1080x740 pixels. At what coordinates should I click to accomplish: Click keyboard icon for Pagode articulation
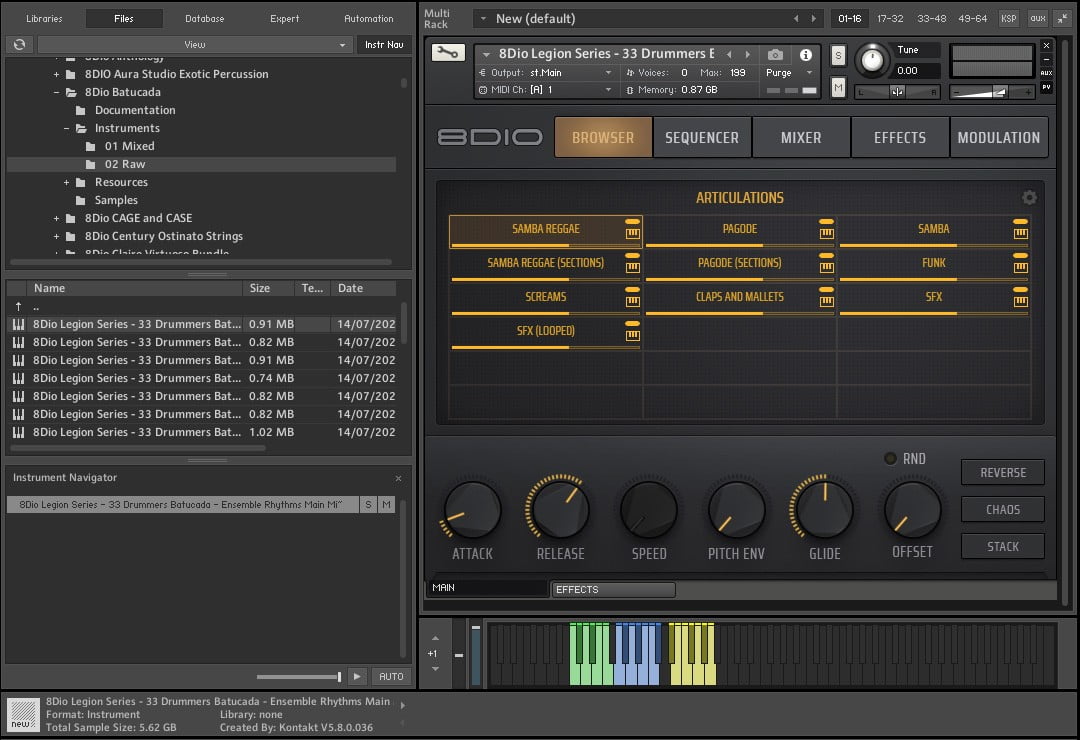[827, 234]
